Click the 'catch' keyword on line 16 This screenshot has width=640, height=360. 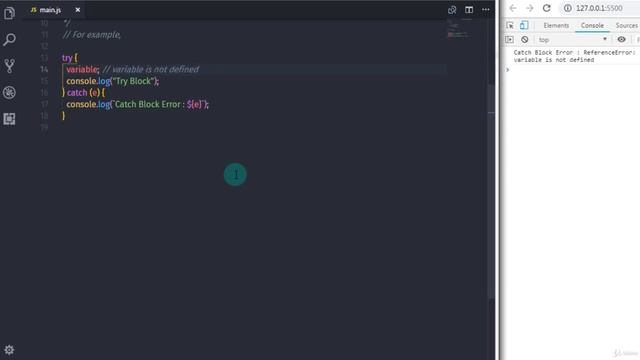tap(77, 93)
